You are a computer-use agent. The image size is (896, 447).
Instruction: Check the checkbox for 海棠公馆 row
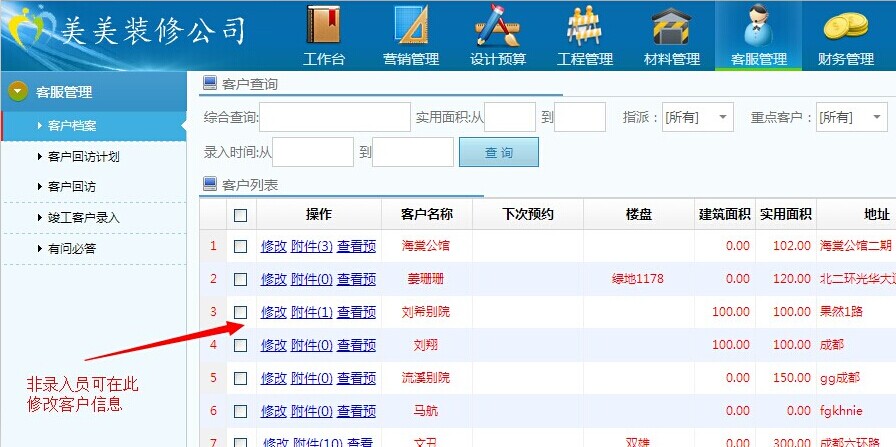point(240,246)
